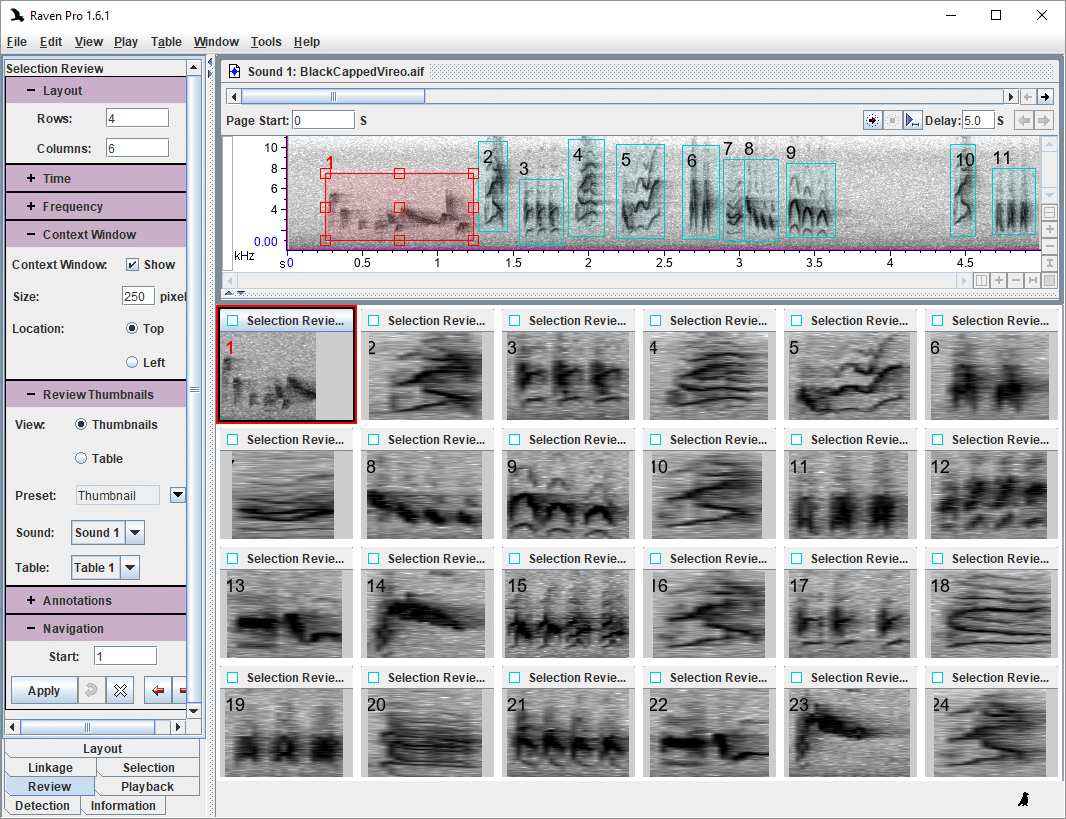Open the Sound 1 dropdown
The height and width of the screenshot is (819, 1066).
[x=135, y=533]
